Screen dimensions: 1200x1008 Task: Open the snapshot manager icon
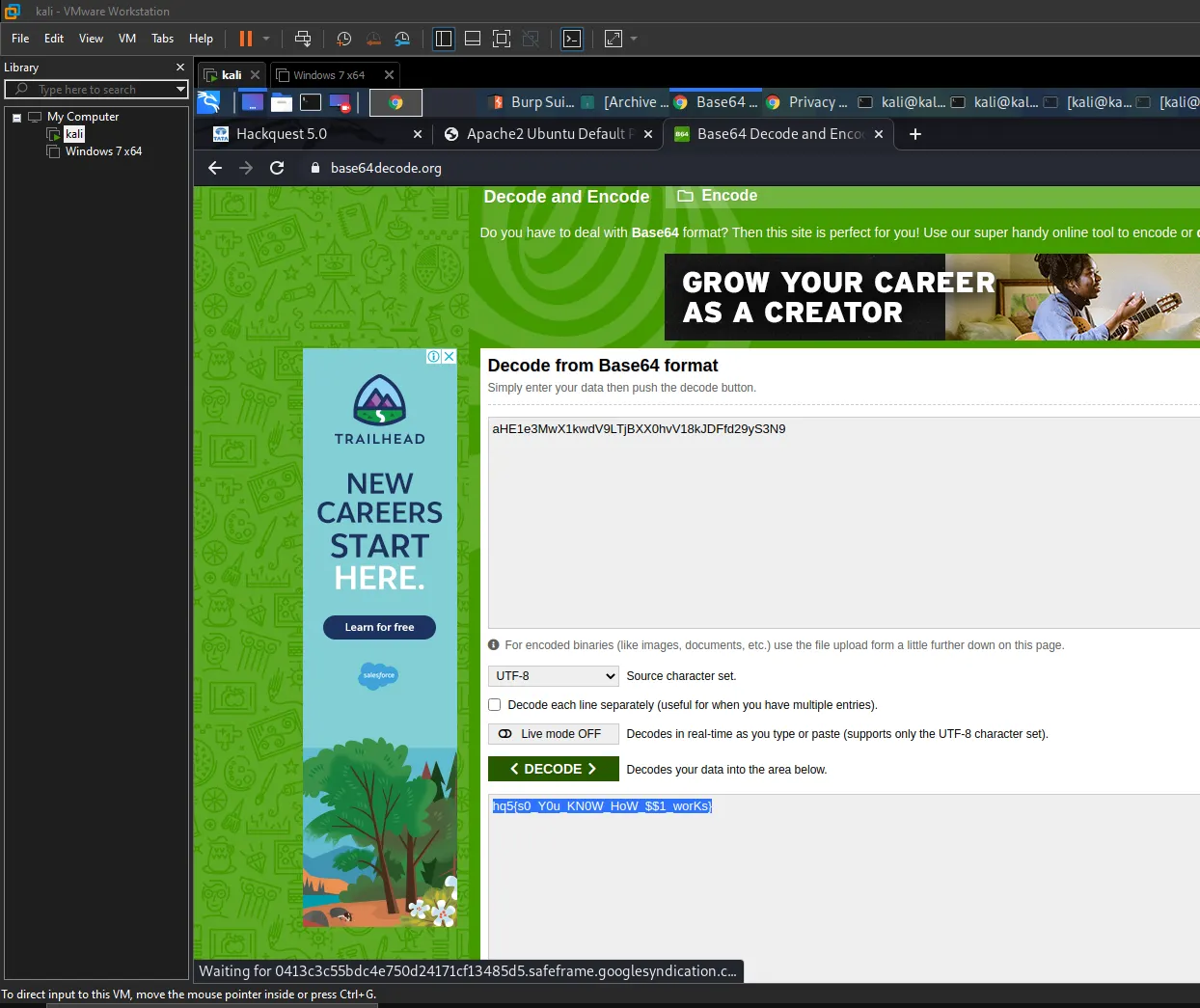[402, 39]
